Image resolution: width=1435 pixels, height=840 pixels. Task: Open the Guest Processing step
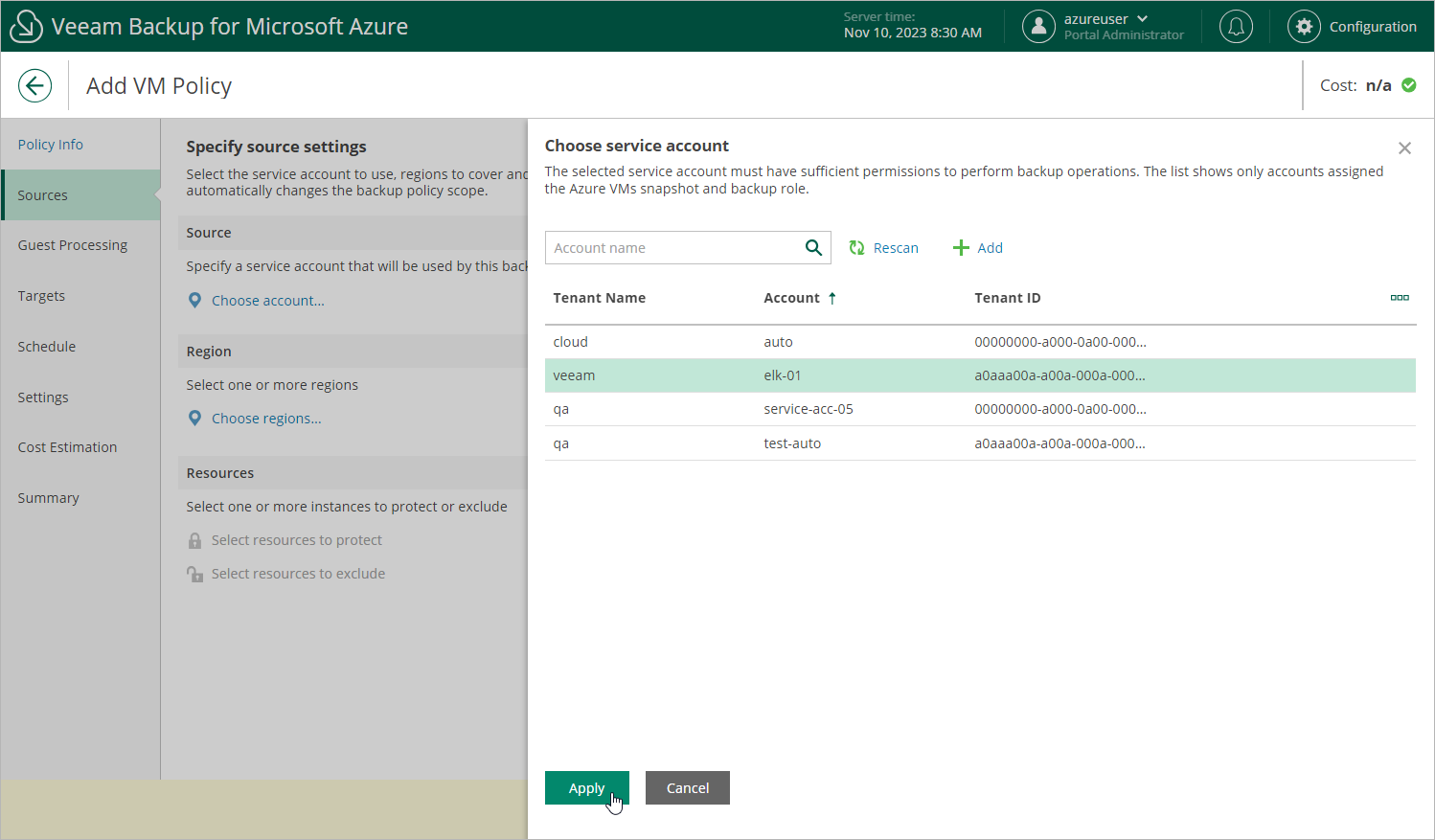tap(73, 245)
